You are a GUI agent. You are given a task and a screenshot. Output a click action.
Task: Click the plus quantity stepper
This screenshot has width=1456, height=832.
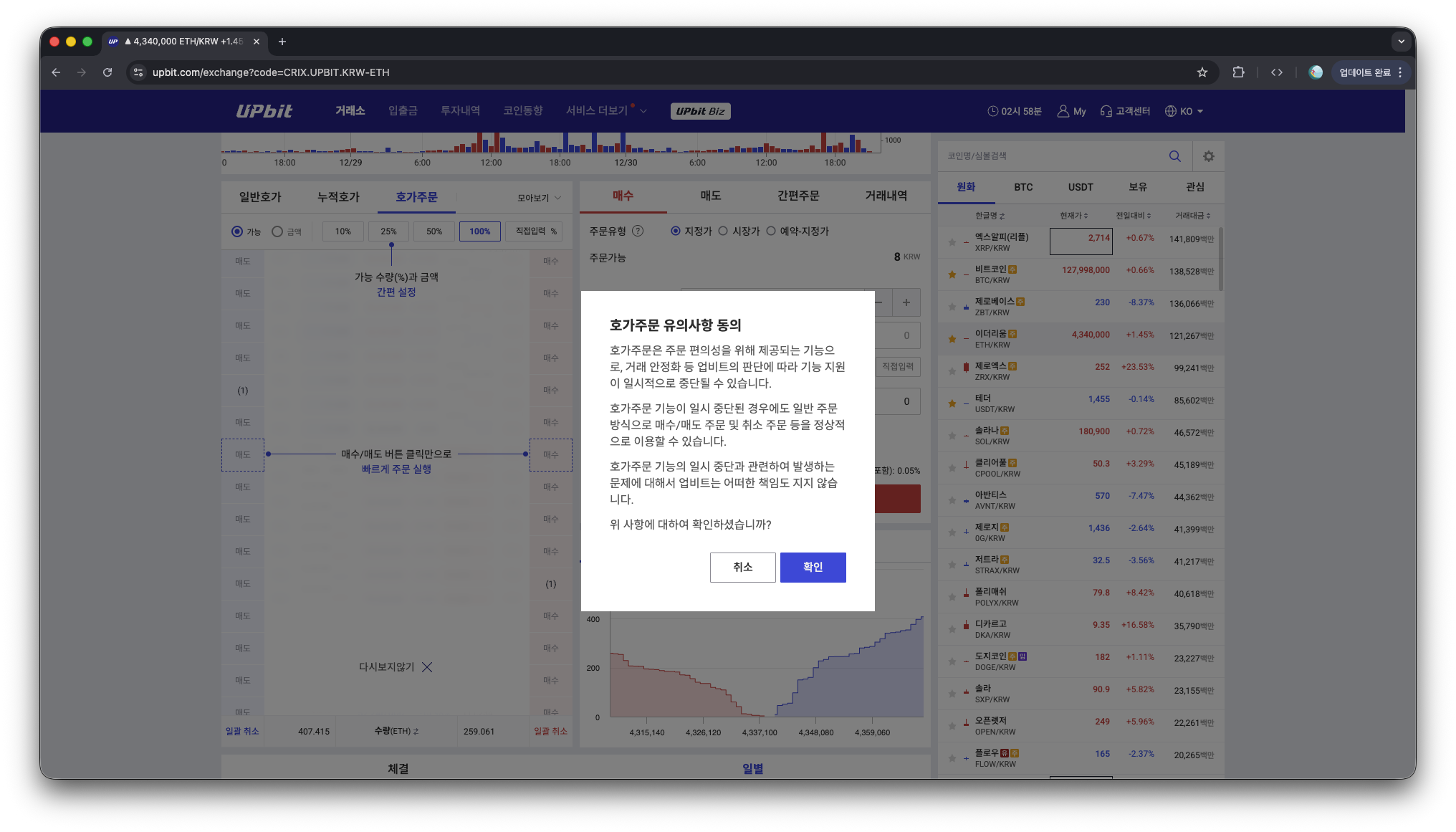[x=906, y=302]
